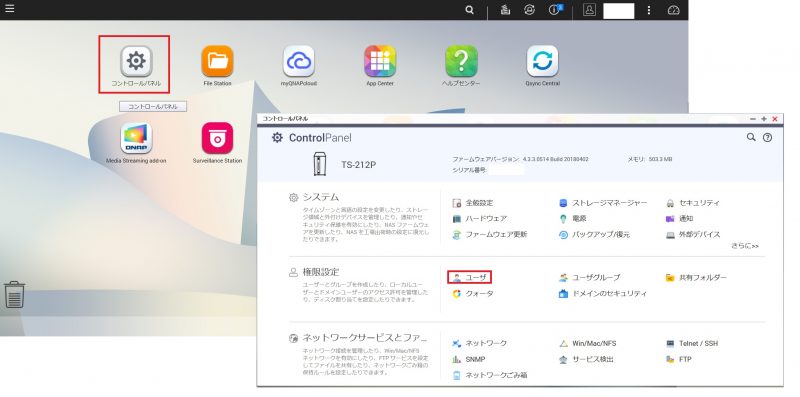Click the username field in top bar
Image resolution: width=800 pixels, height=397 pixels.
point(619,10)
